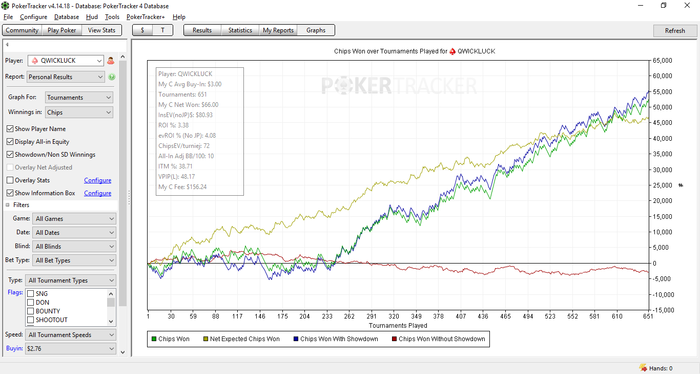Open the Graph For Tournaments dropdown
Viewport: 700px width, 374px height.
[79, 97]
